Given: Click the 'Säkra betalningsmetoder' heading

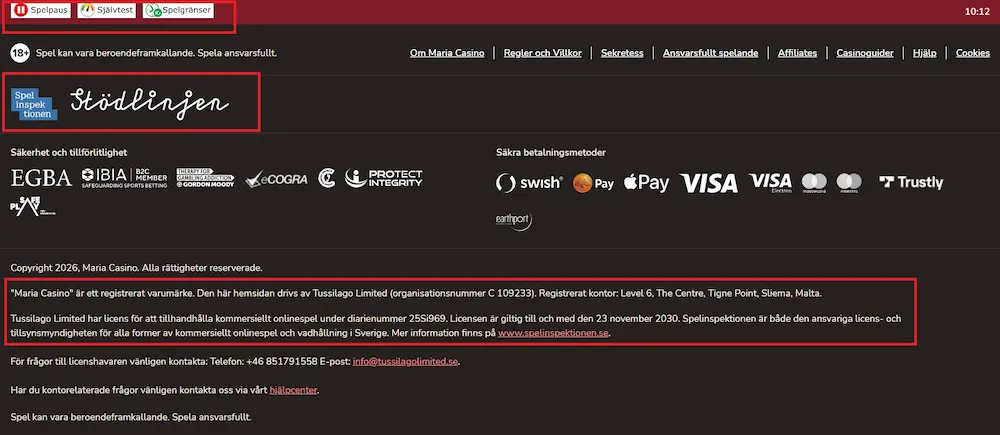Looking at the screenshot, I should tap(551, 152).
